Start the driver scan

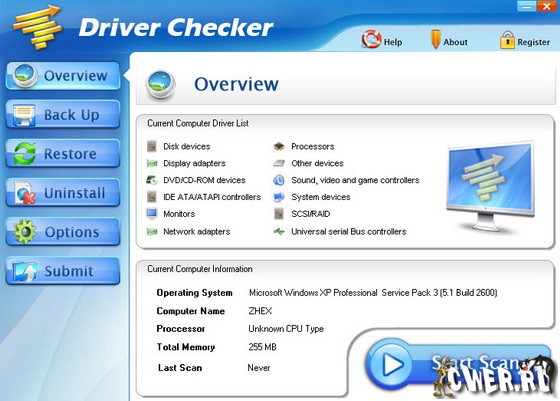(x=458, y=365)
